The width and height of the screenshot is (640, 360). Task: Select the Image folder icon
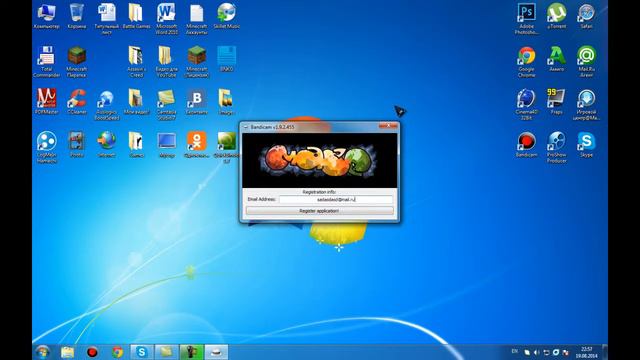227,101
